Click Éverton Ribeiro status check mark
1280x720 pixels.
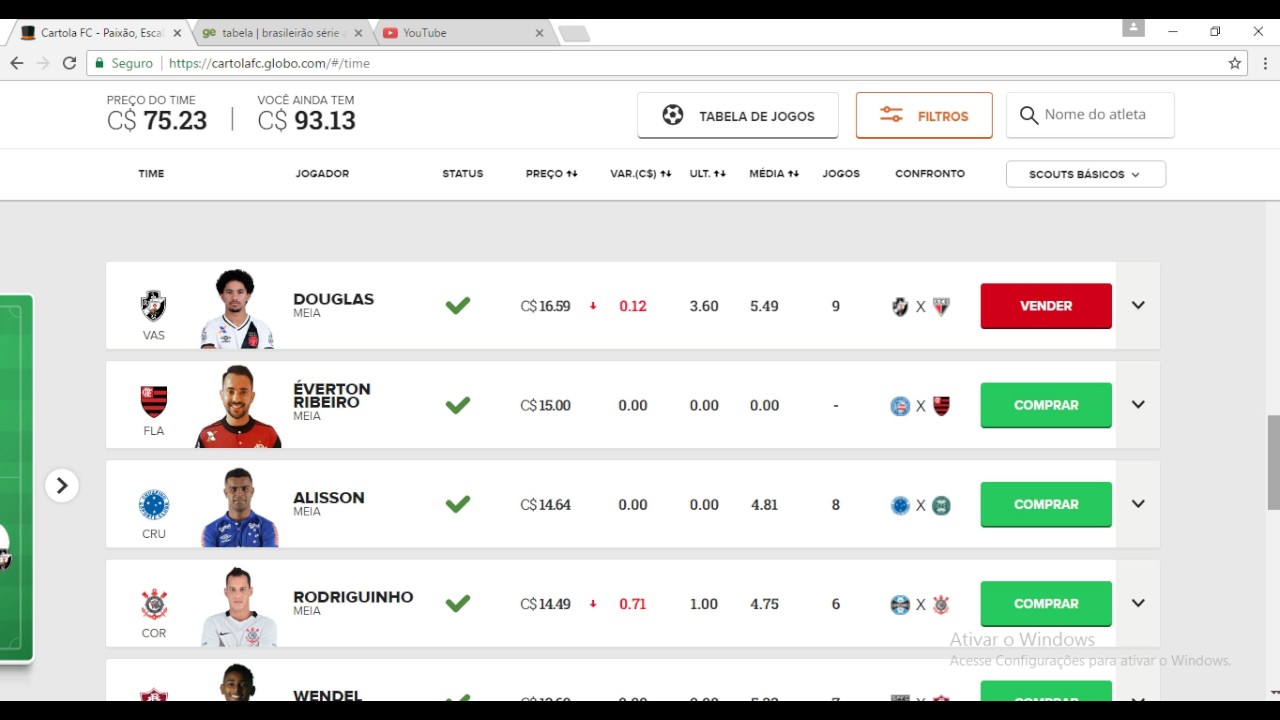(458, 405)
